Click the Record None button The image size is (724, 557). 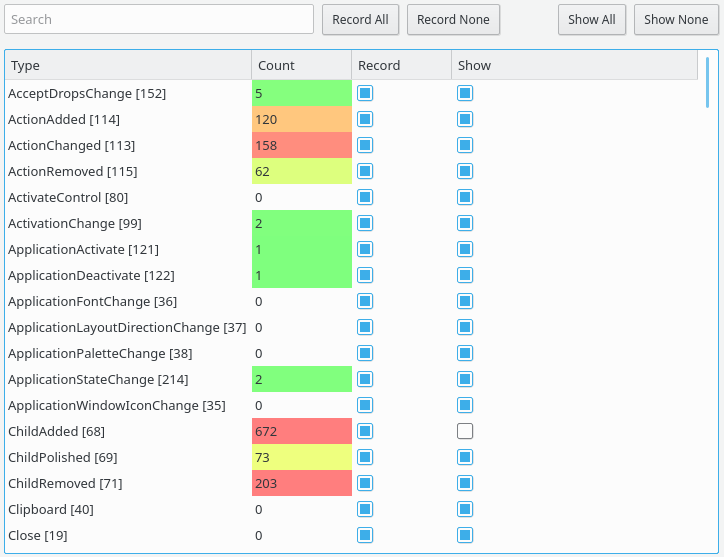[453, 20]
